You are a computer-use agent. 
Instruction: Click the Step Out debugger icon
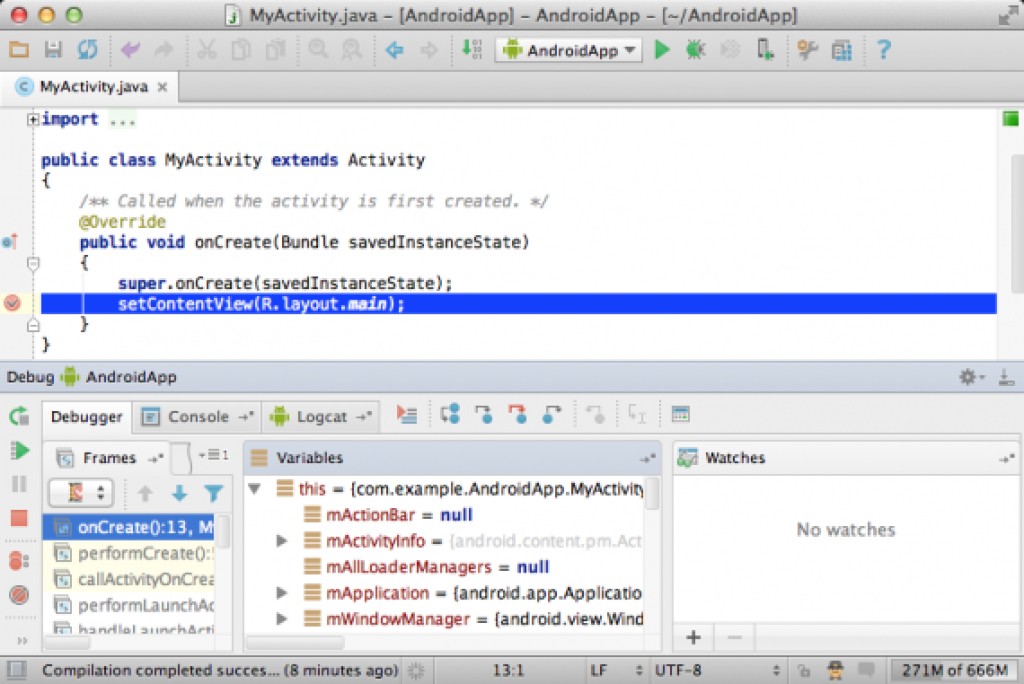(549, 415)
